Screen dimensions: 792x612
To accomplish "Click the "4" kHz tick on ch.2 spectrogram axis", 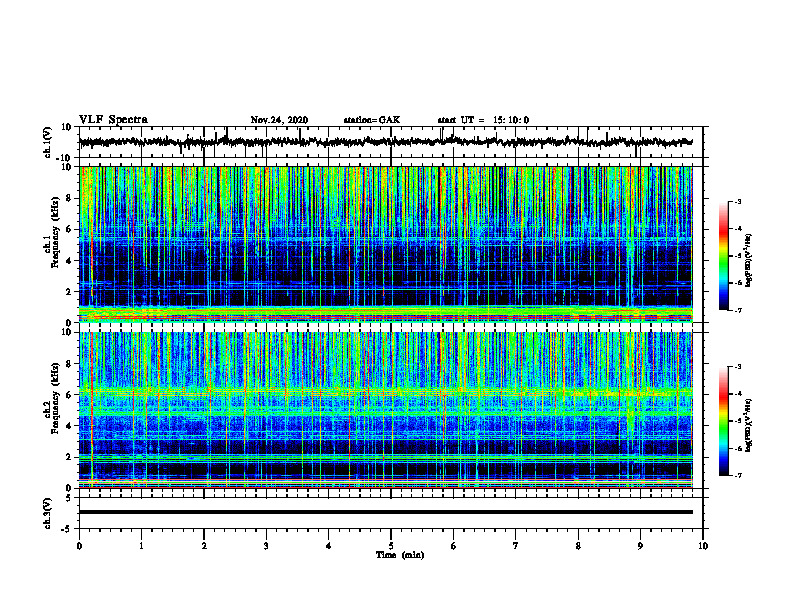I will click(x=69, y=426).
